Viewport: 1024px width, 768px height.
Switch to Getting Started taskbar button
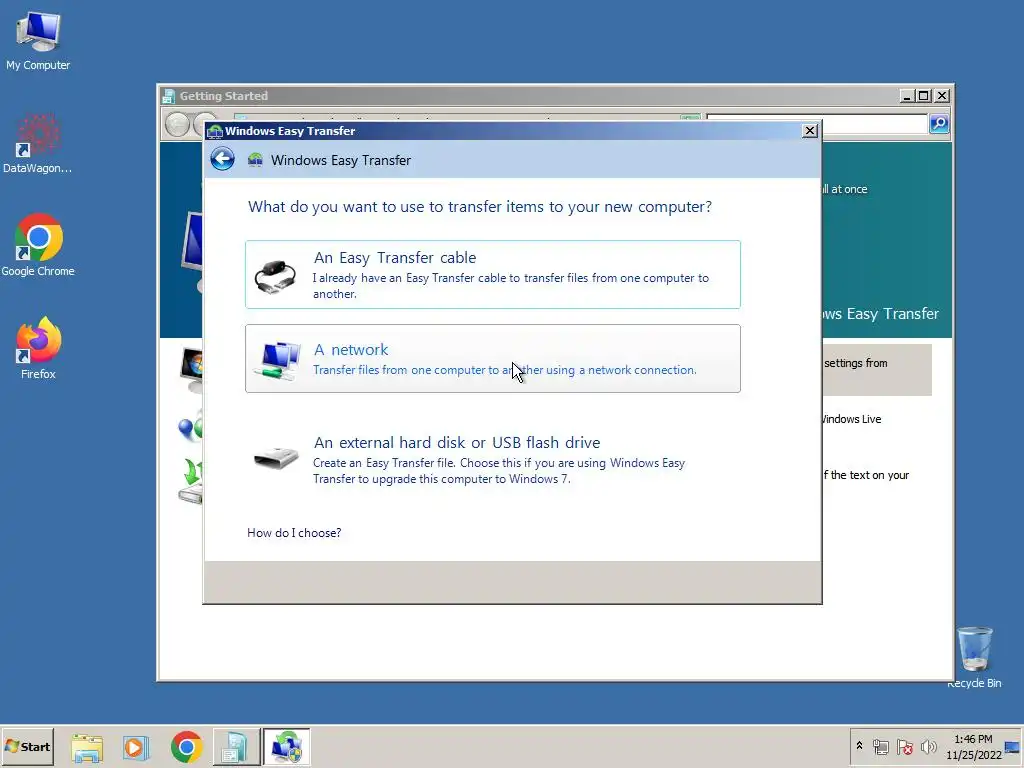click(236, 747)
